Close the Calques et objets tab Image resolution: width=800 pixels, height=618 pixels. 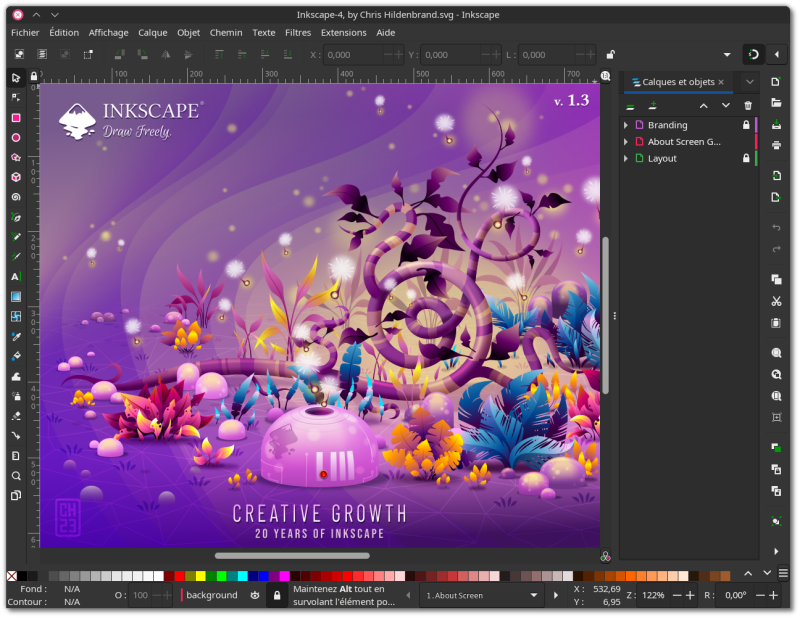click(x=721, y=82)
